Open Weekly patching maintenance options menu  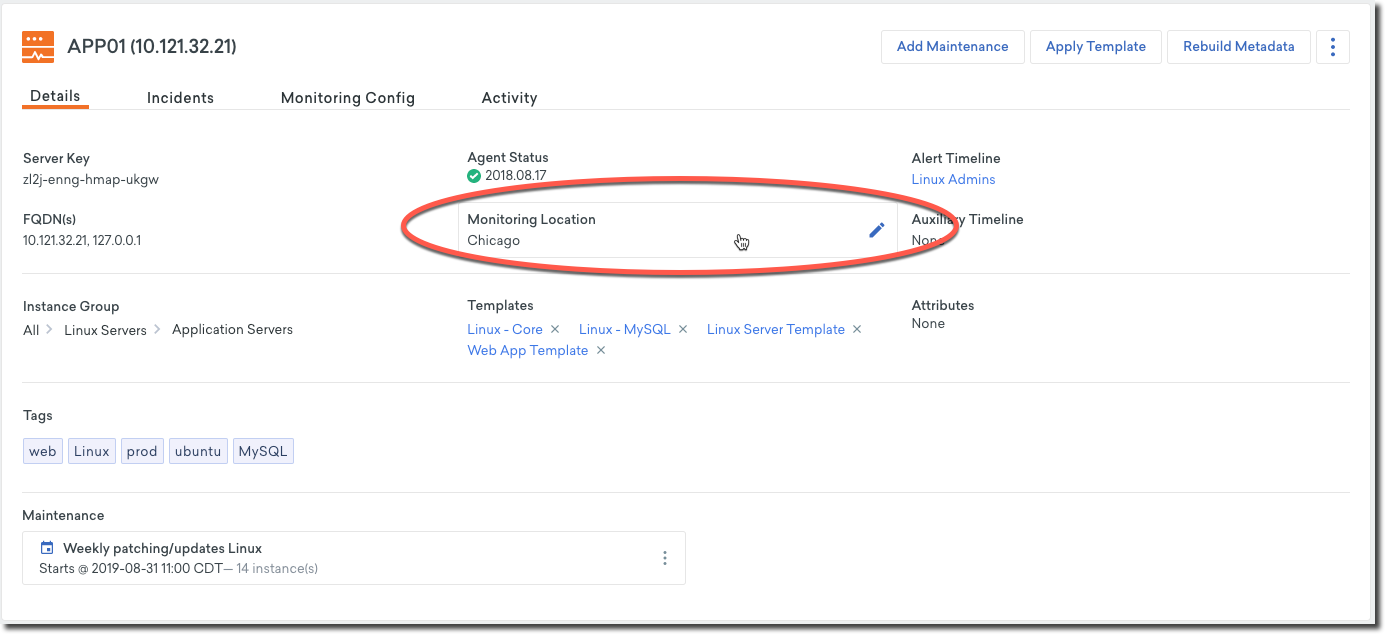665,558
